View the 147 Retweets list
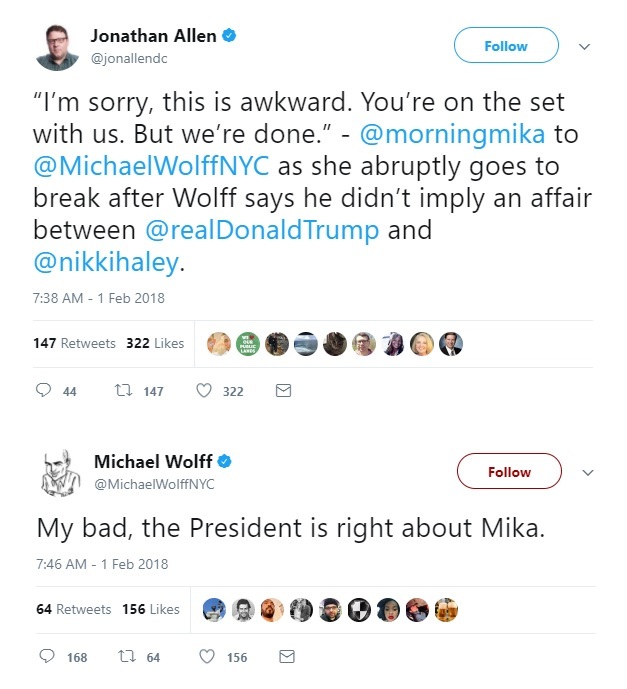The height and width of the screenshot is (689, 627). pos(74,343)
